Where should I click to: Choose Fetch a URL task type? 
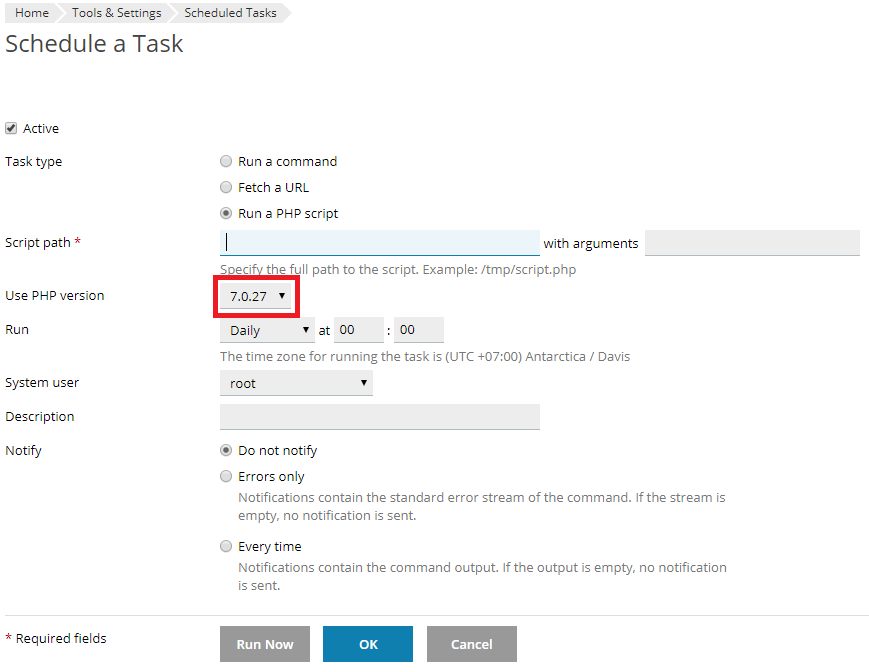[x=226, y=187]
